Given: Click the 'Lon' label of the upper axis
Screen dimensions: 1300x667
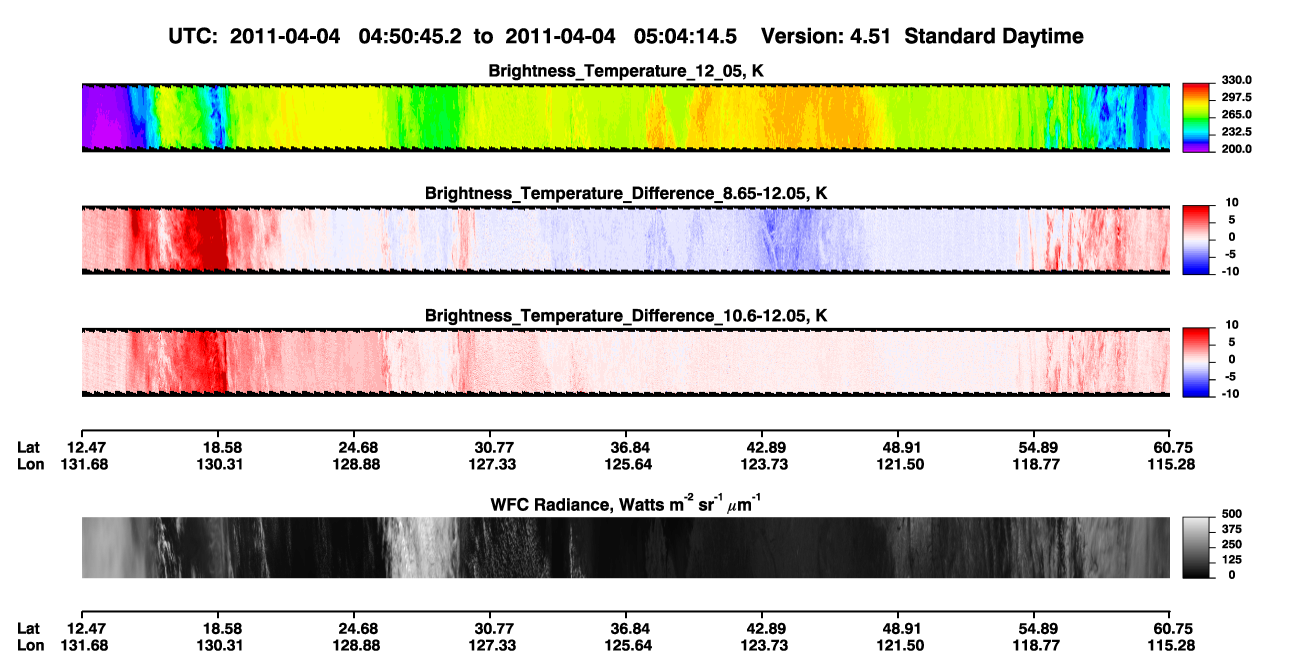Looking at the screenshot, I should point(30,464).
